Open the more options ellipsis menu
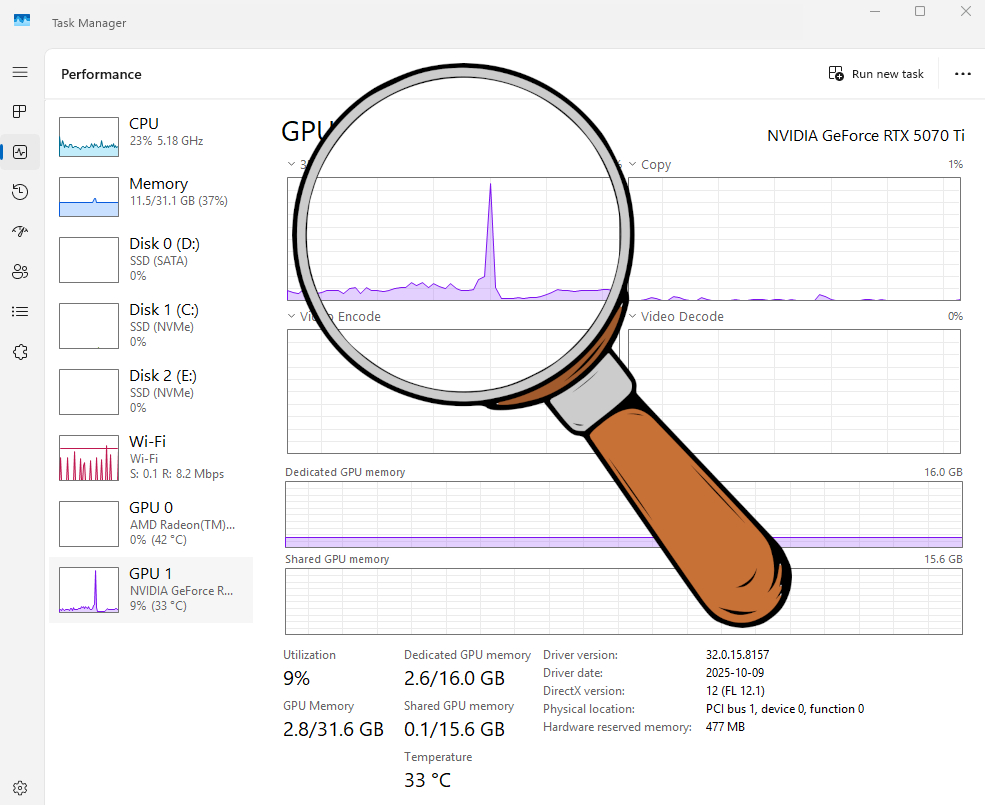 962,73
